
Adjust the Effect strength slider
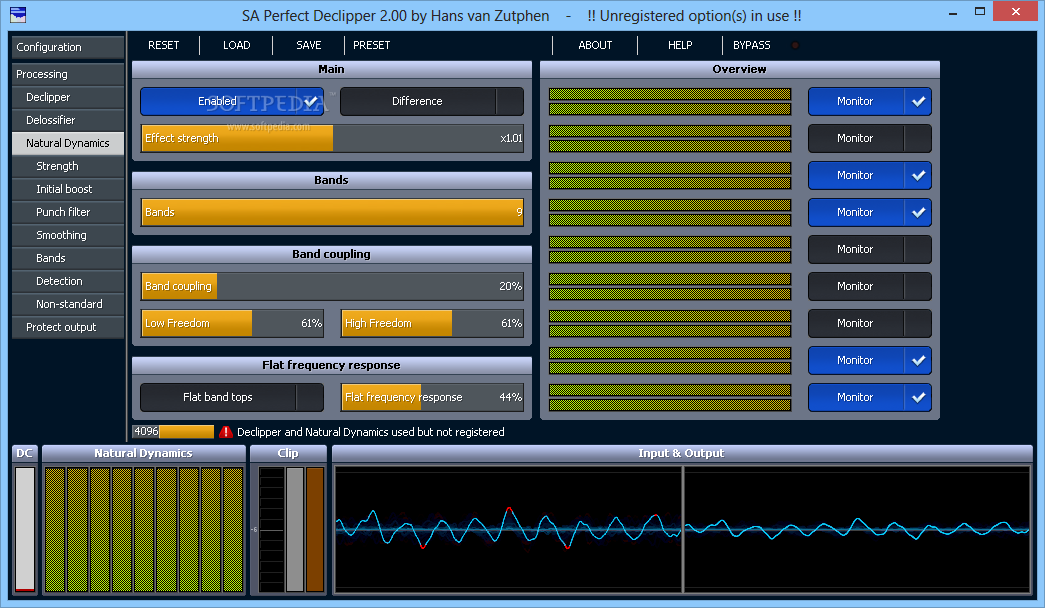pyautogui.click(x=332, y=138)
